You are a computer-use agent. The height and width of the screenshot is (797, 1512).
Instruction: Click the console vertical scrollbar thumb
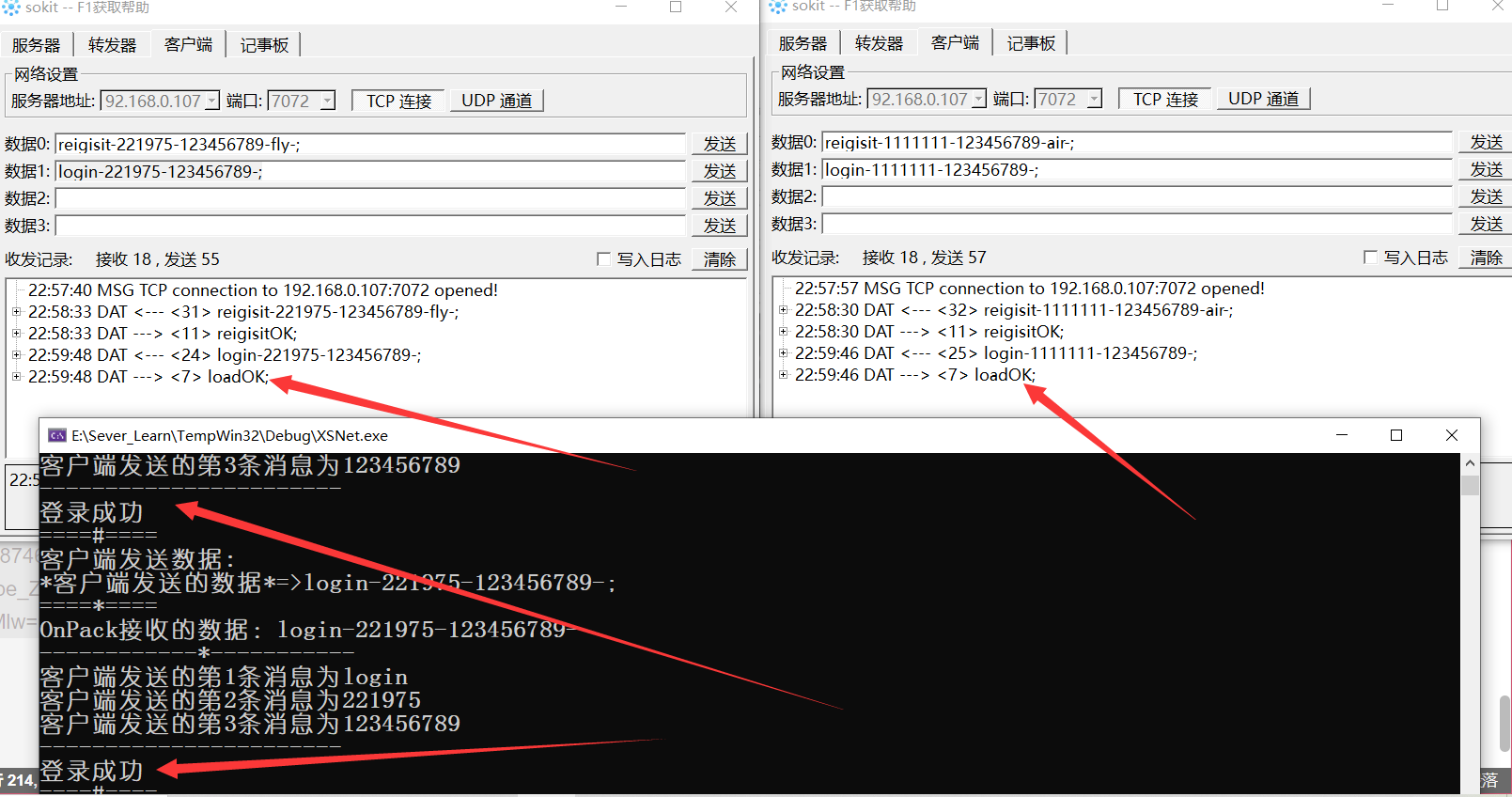1471,485
